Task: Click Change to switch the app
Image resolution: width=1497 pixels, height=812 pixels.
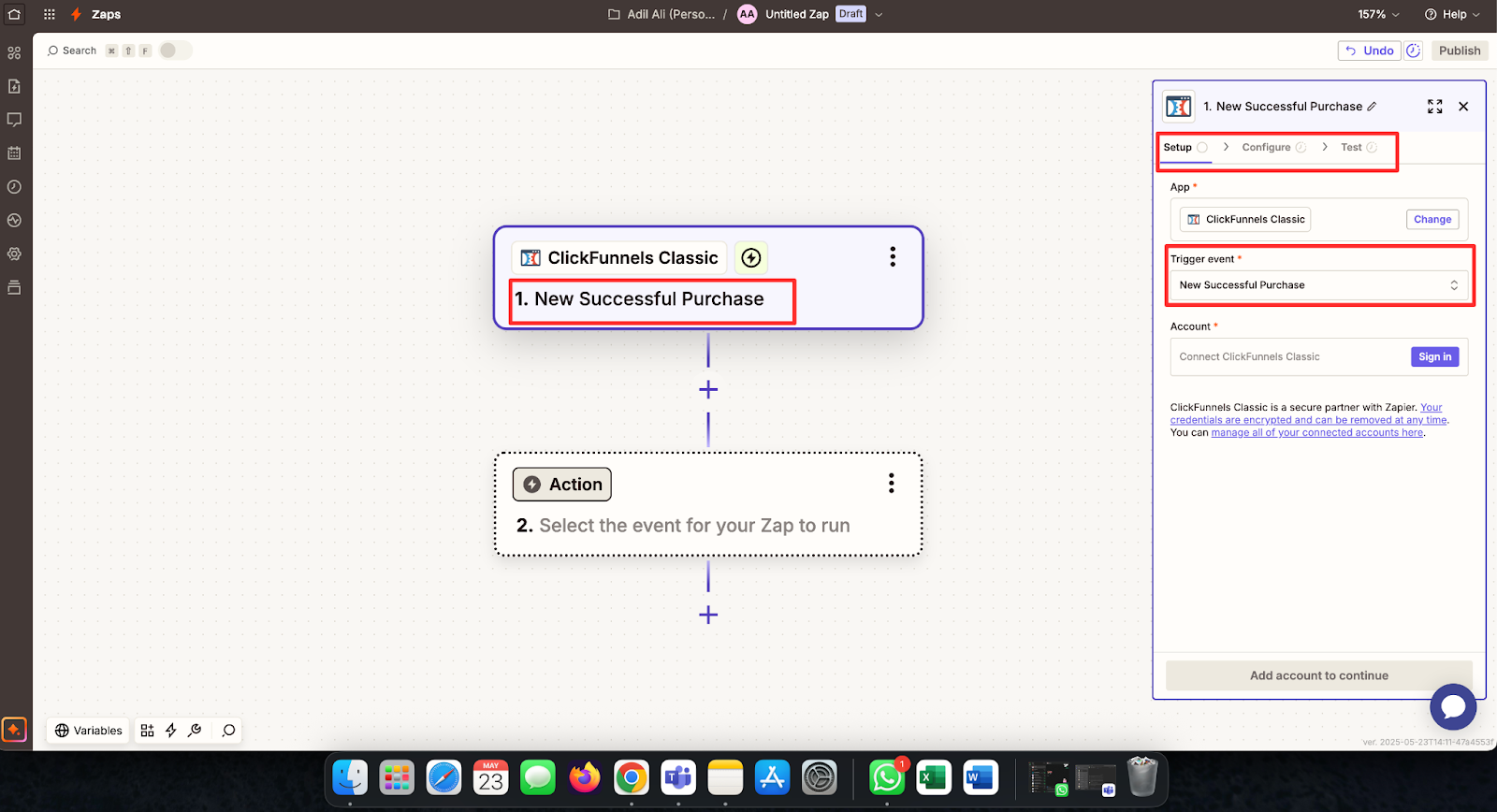Action: pyautogui.click(x=1432, y=219)
